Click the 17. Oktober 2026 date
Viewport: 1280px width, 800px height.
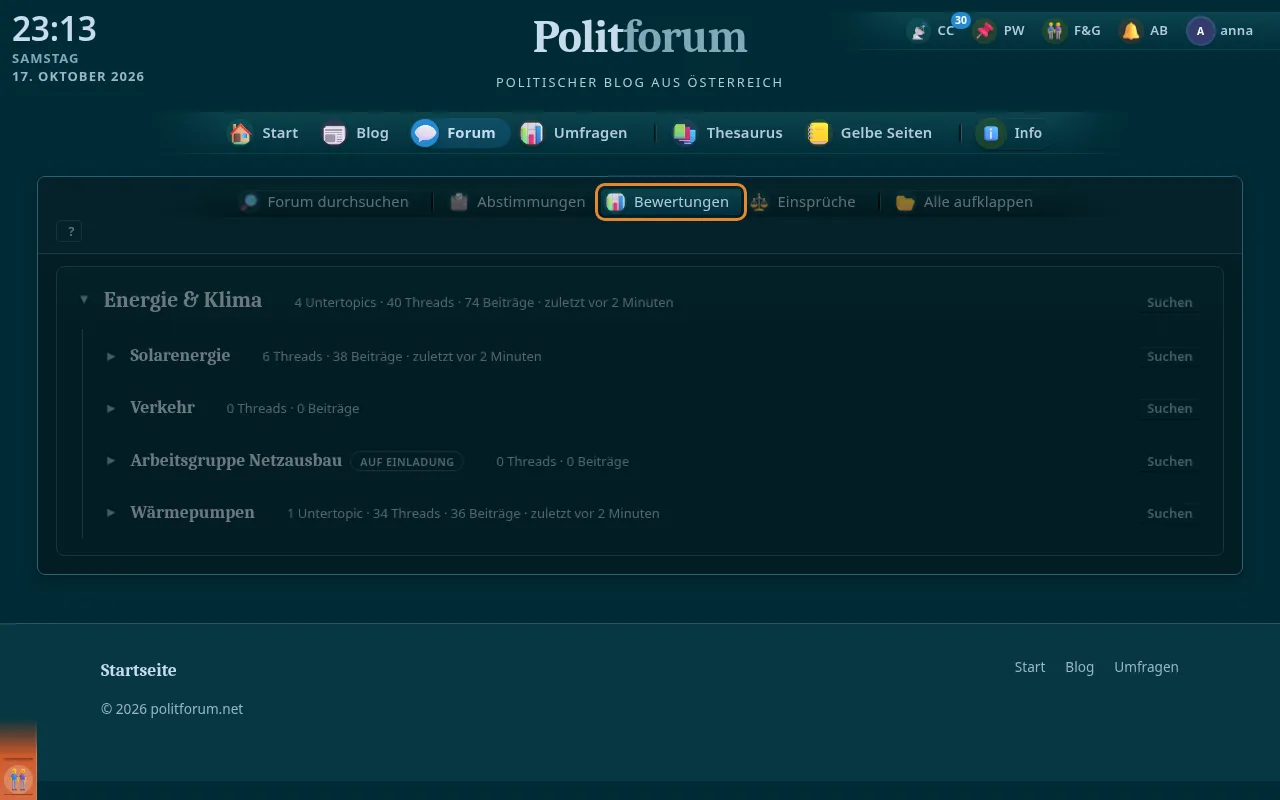click(78, 77)
